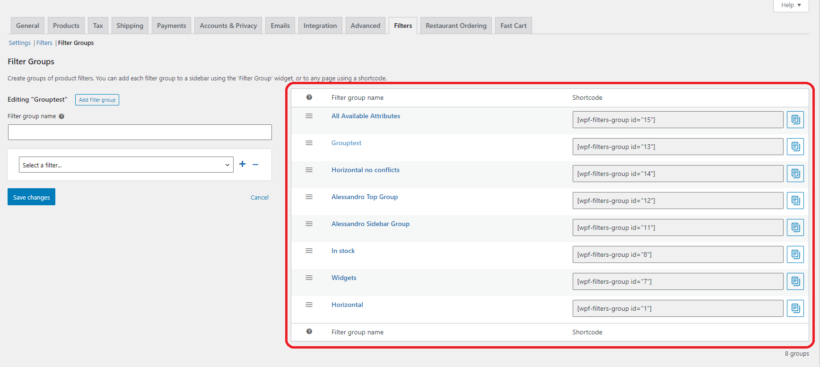Switch to the Fast Cart tab
Screen dimensions: 820x367
(x=514, y=26)
